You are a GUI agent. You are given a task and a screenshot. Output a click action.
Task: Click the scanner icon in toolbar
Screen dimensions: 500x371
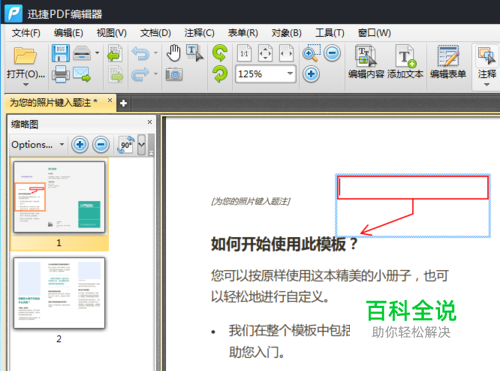(82, 53)
